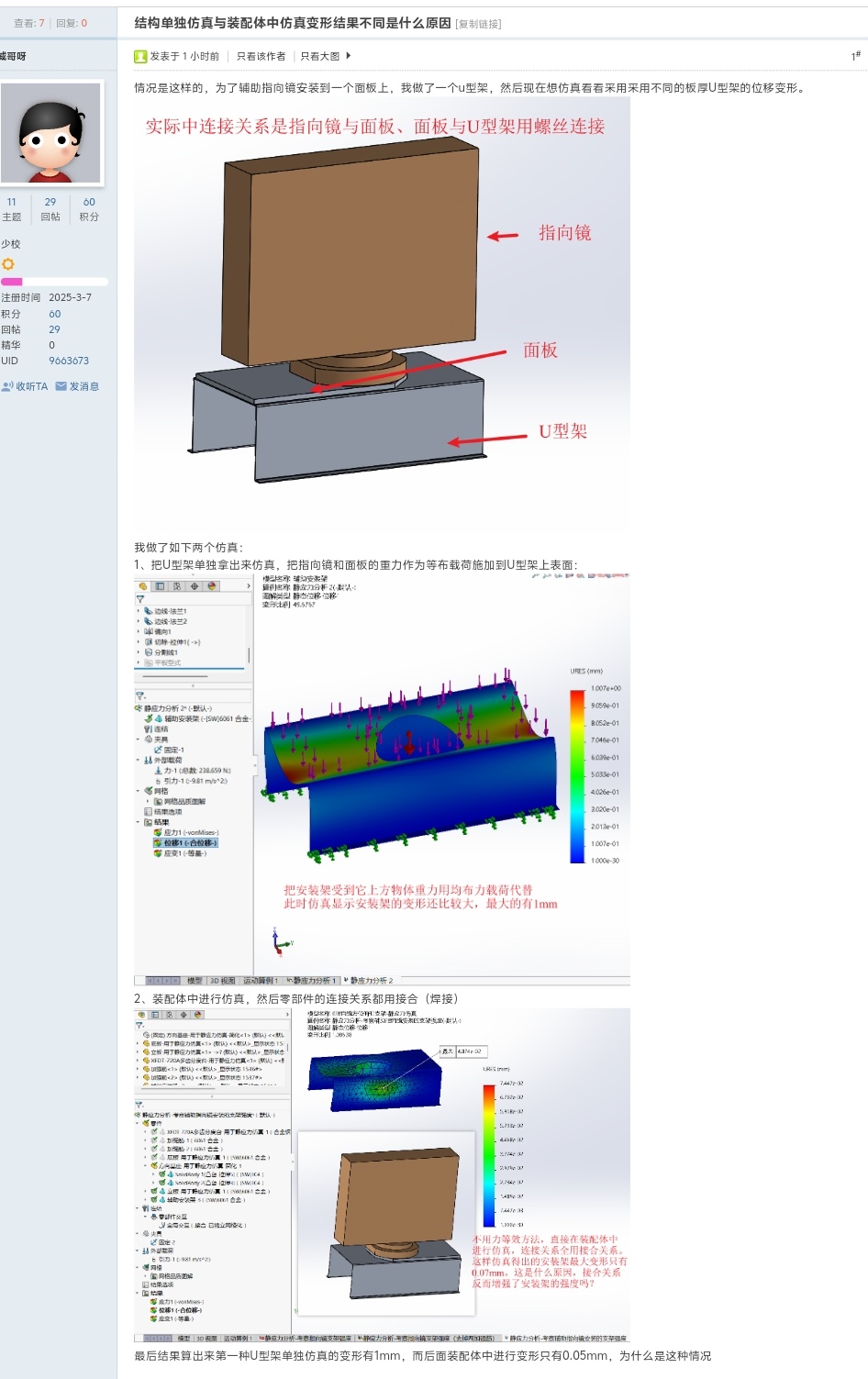This screenshot has width=868, height=1379.
Task: Click the 静应力分析 2 tab in first simulation
Action: [x=371, y=980]
